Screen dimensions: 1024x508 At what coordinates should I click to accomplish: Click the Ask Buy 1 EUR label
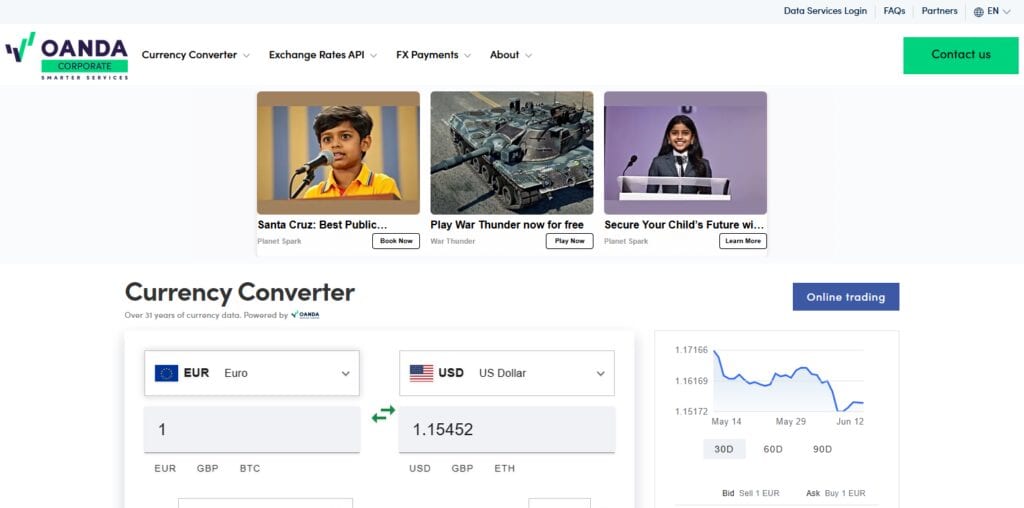[835, 493]
